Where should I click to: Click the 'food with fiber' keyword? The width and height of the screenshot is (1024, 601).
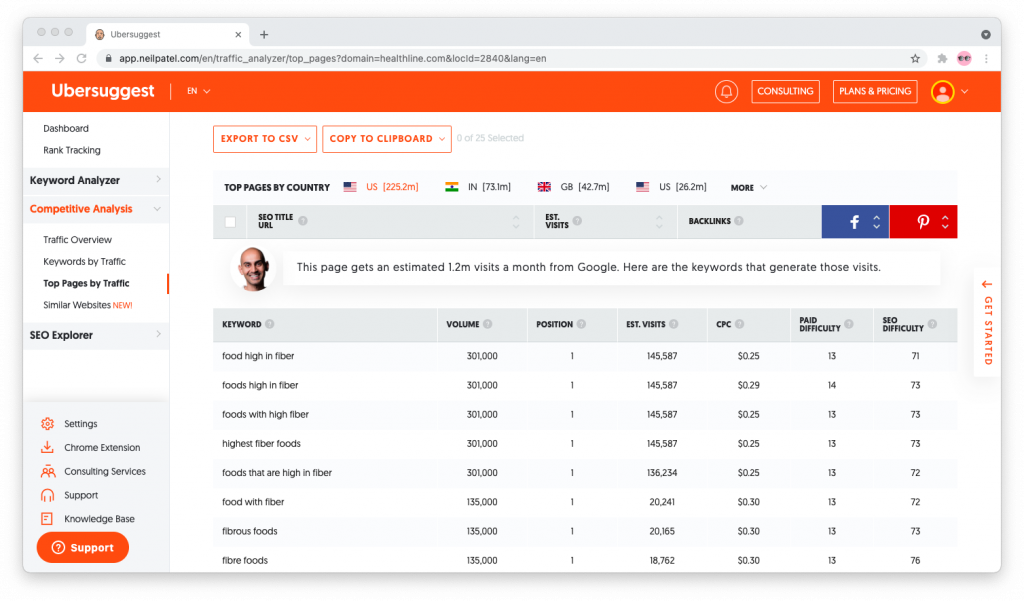253,502
